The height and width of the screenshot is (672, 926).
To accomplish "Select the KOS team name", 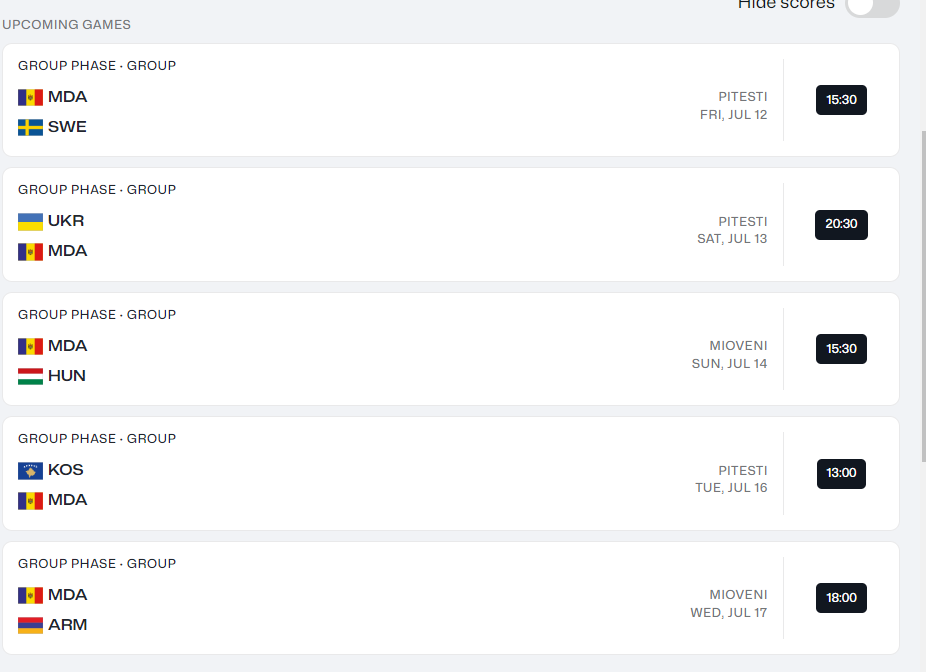I will (66, 470).
